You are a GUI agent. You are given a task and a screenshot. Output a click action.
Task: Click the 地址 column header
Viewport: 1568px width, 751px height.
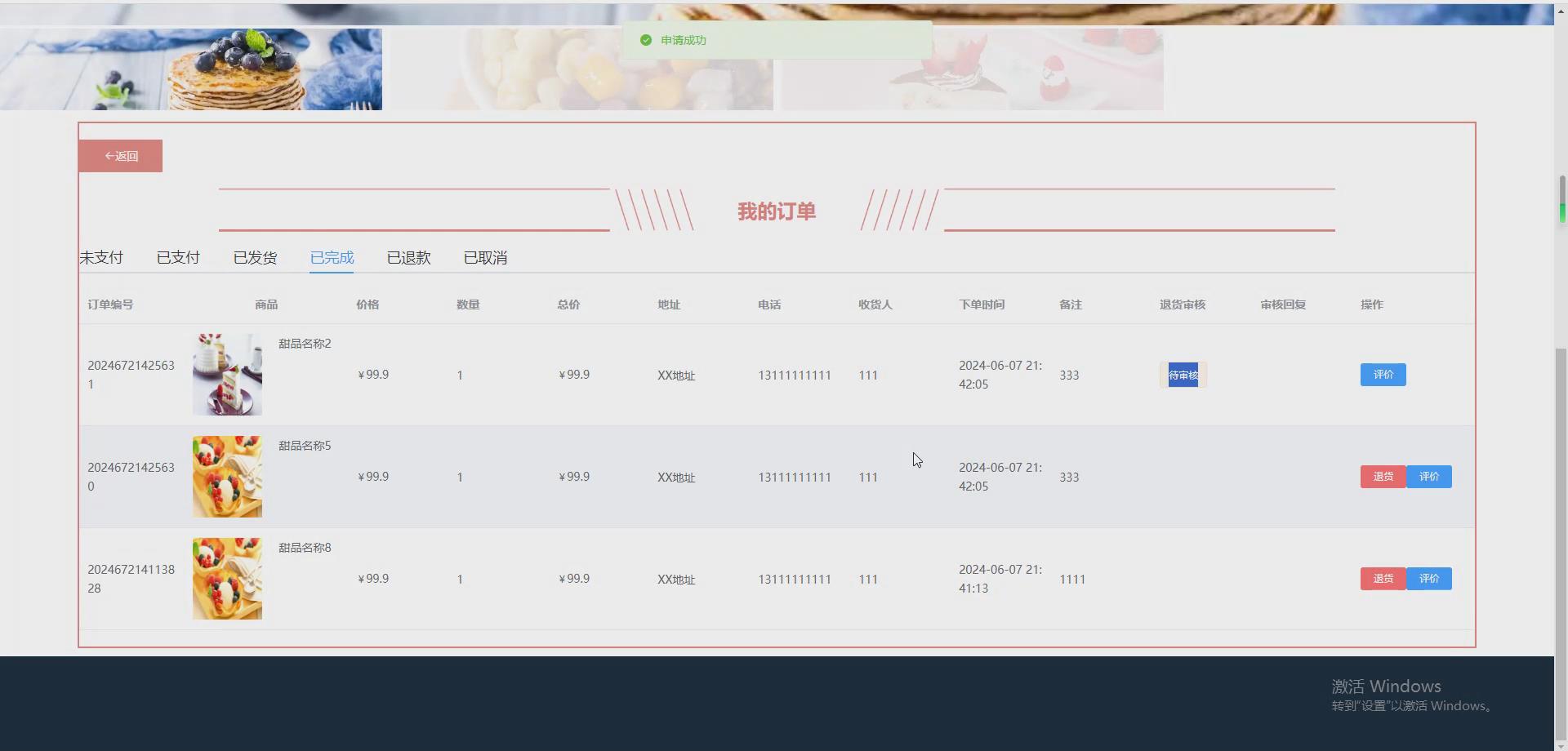[669, 304]
